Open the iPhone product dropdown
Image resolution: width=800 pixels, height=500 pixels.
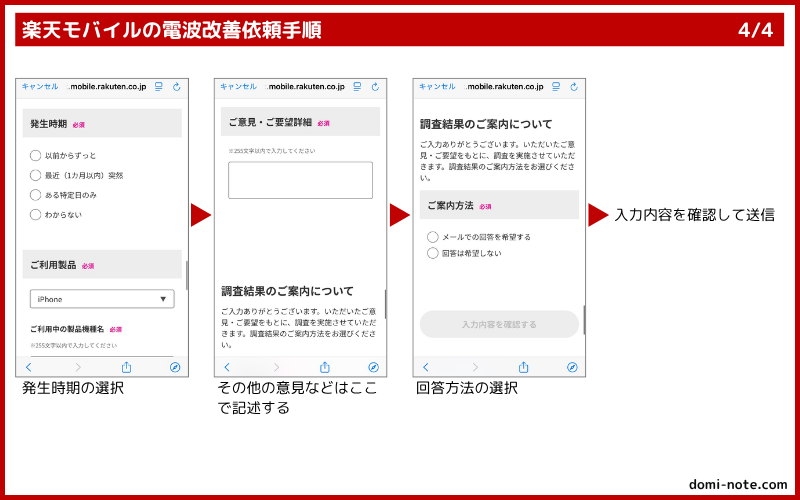point(102,299)
